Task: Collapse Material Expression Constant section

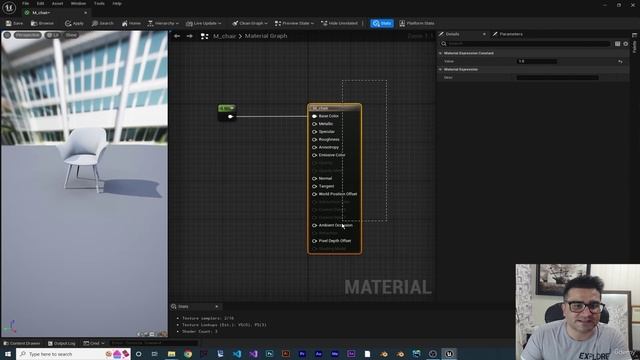Action: tap(440, 53)
